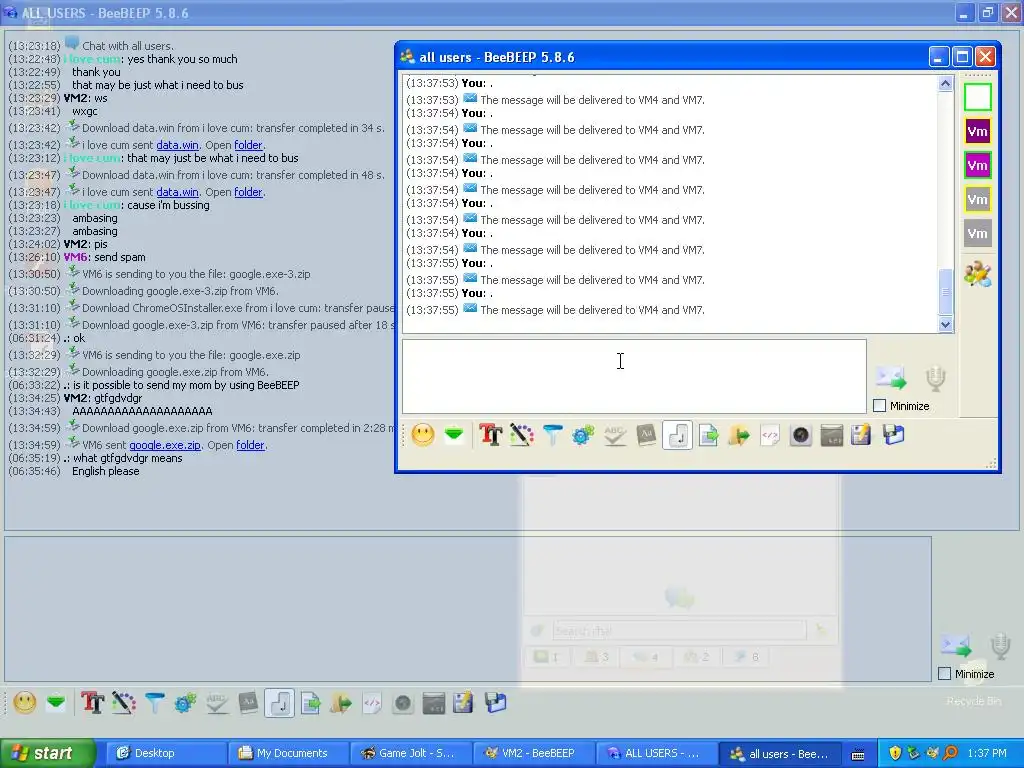This screenshot has height=768, width=1024.
Task: Click TT font icon in background window toolbar
Action: point(93,703)
